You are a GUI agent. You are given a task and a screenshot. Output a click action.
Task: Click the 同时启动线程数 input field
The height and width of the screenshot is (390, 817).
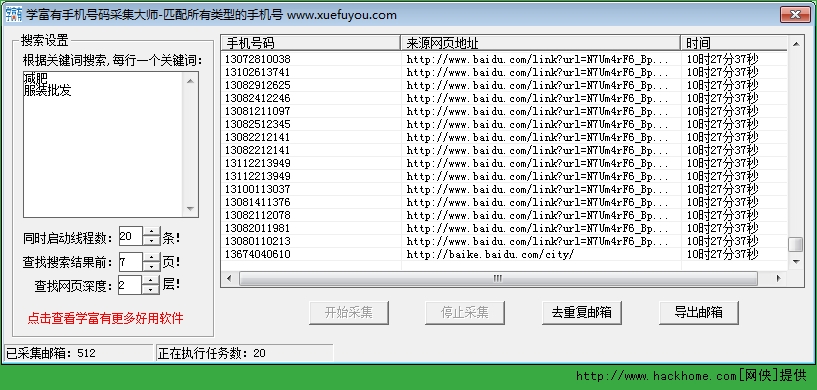[x=130, y=237]
